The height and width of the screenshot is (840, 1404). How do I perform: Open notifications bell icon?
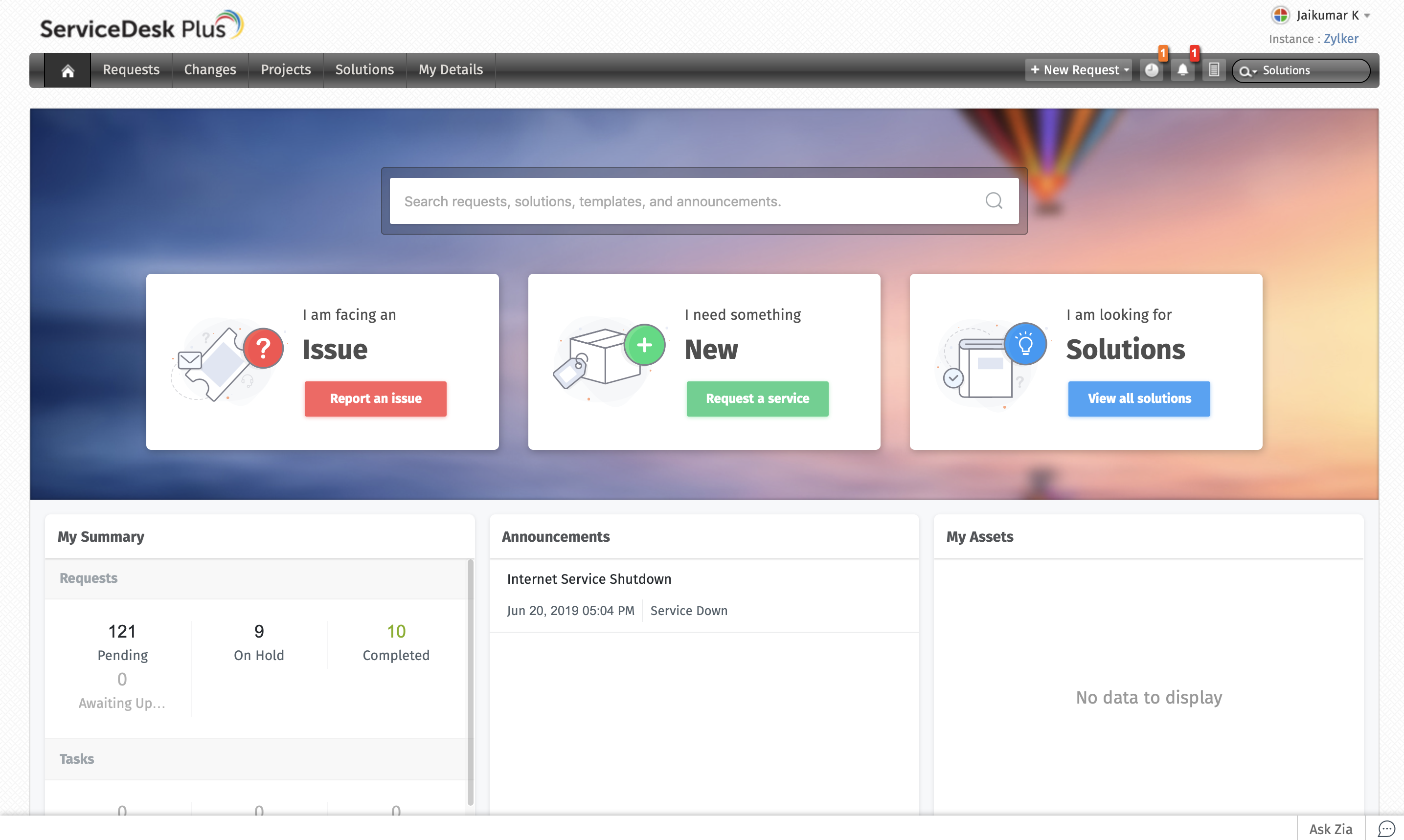click(1182, 70)
